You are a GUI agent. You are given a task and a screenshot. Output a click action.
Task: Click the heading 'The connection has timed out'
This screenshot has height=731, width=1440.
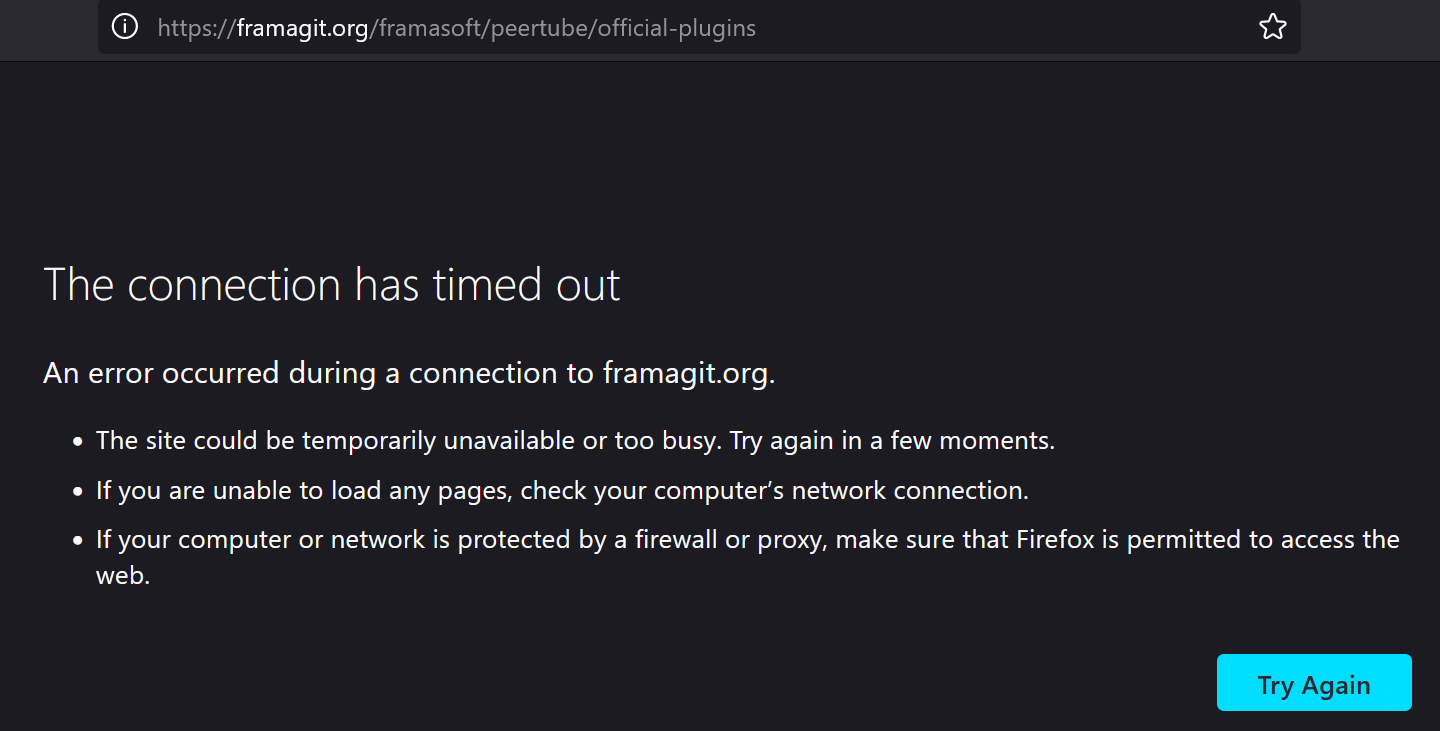[x=331, y=285]
